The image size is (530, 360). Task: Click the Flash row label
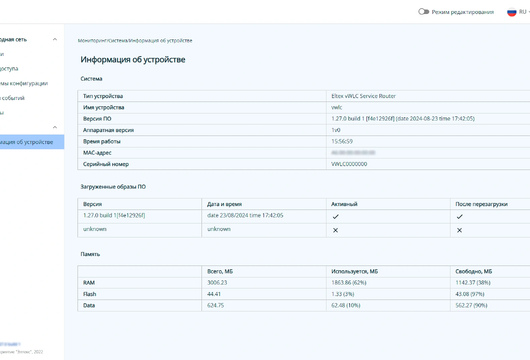coord(90,294)
